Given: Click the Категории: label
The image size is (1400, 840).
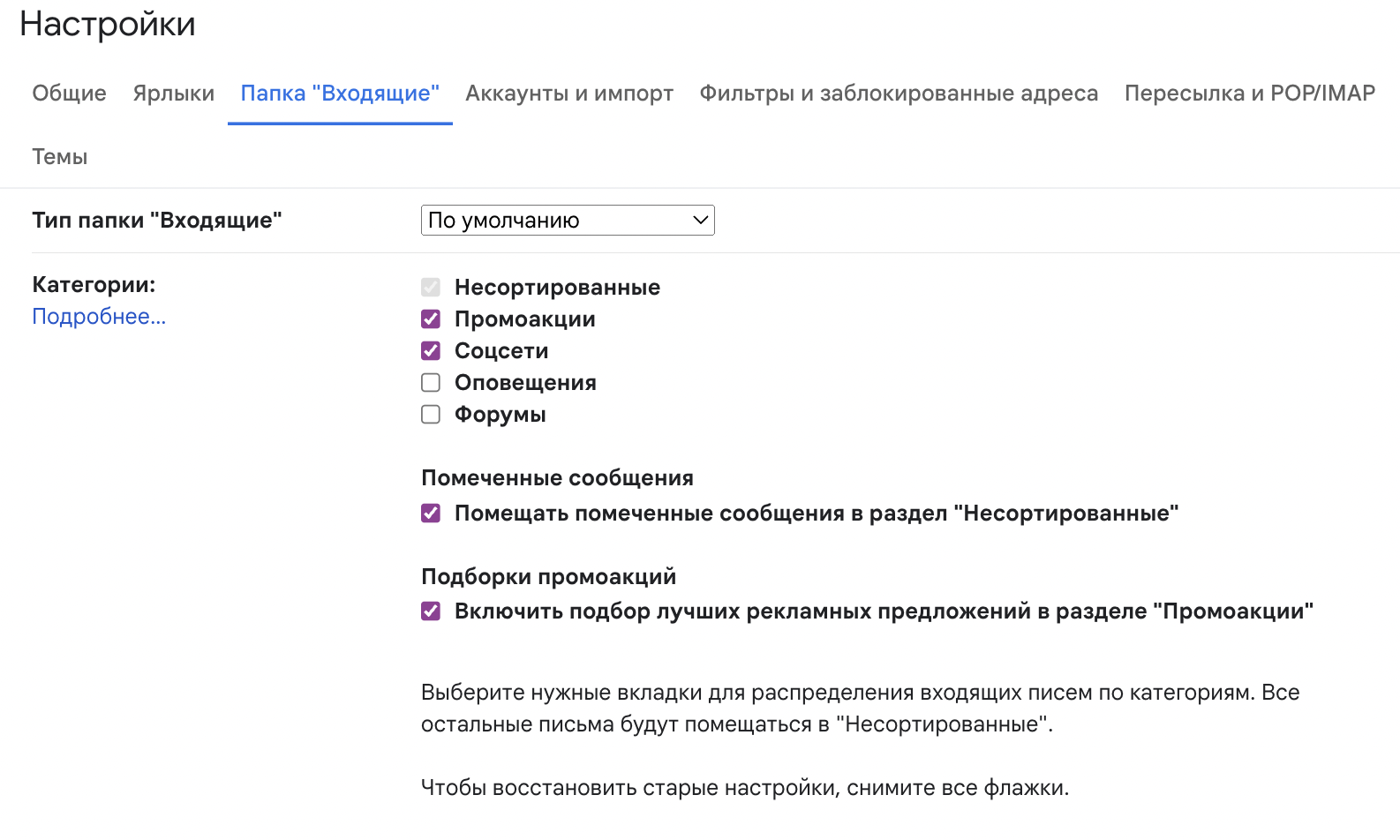Looking at the screenshot, I should click(94, 285).
